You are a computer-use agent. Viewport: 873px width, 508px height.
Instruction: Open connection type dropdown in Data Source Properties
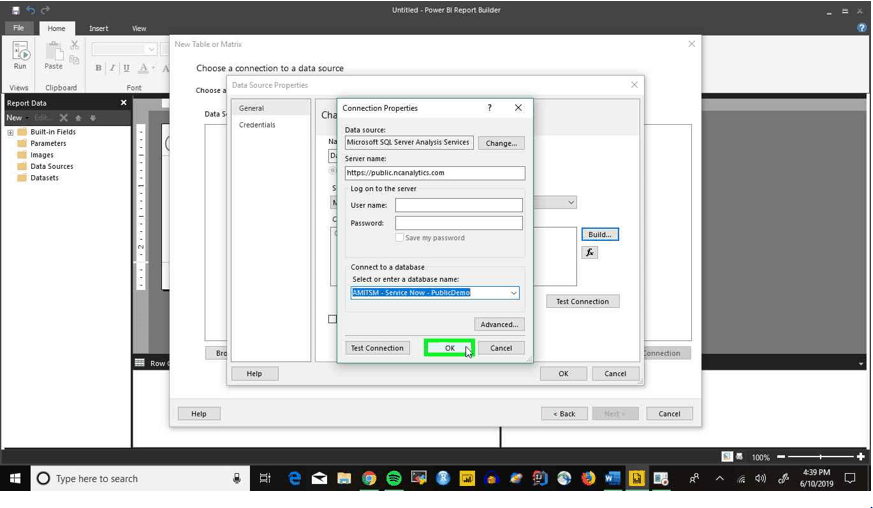click(571, 203)
